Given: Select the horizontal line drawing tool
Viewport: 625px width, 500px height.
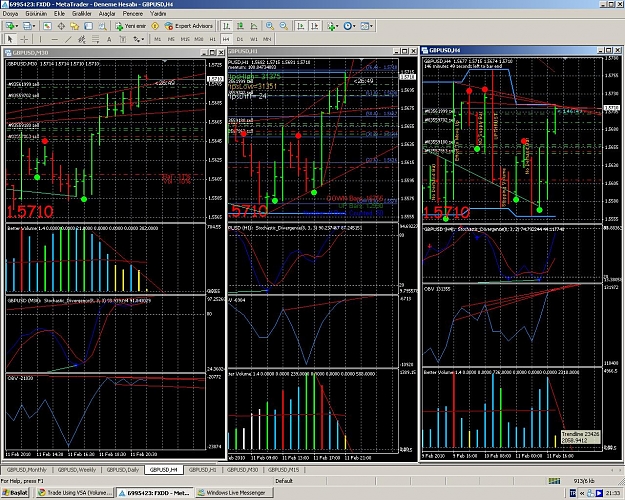Looking at the screenshot, I should coord(55,39).
